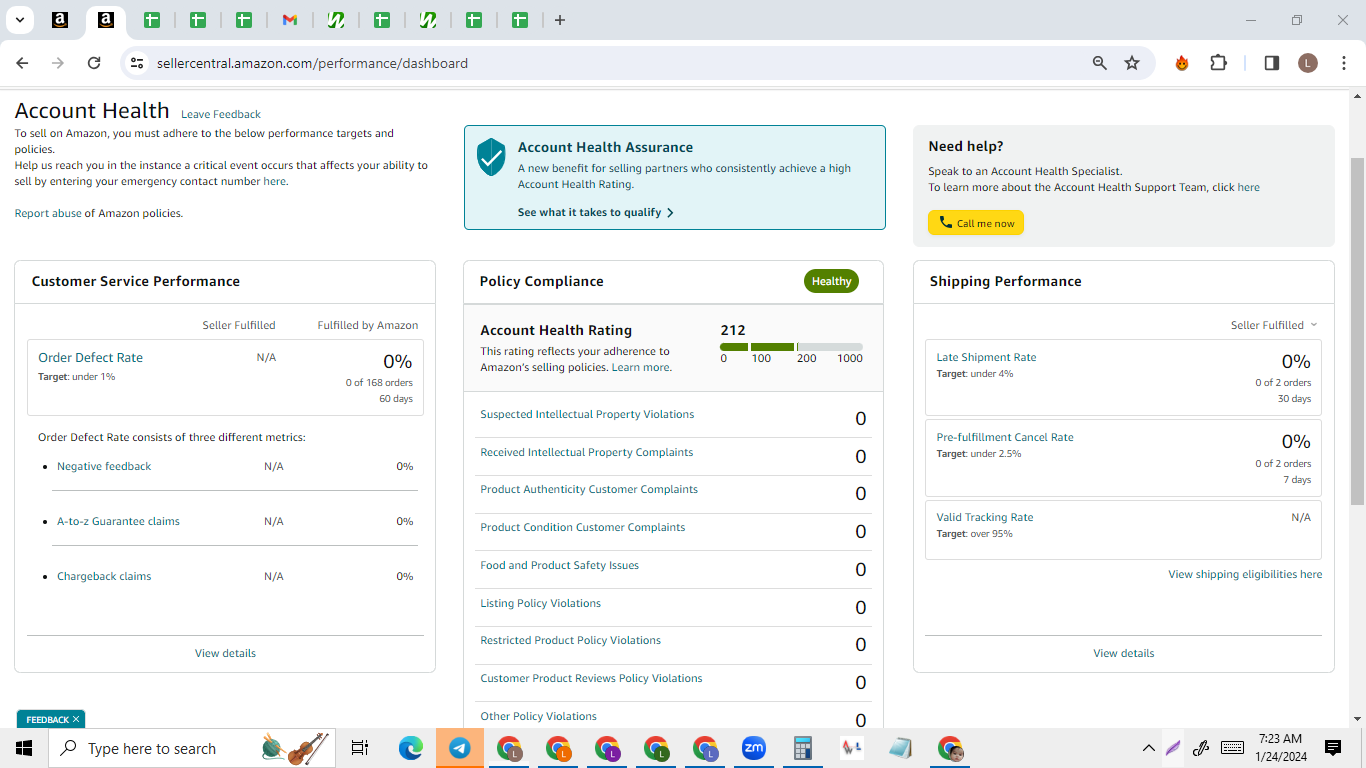Screen dimensions: 1366x768
Task: Click the taskbar search box
Action: tap(192, 748)
